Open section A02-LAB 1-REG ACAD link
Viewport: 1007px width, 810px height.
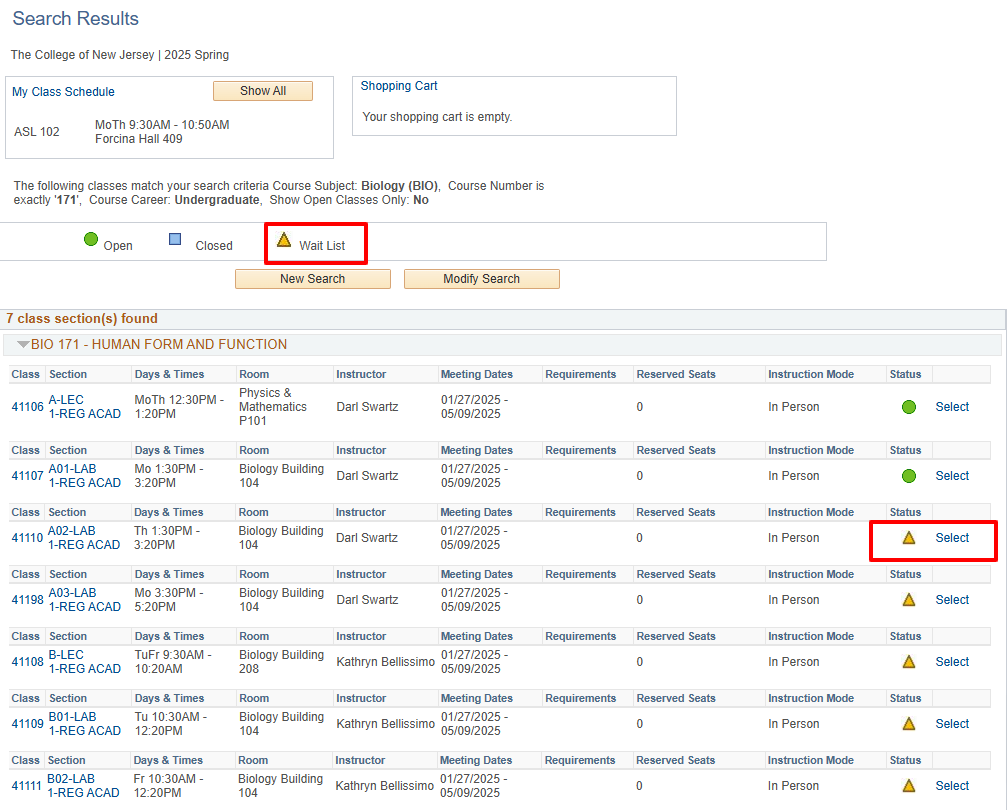click(84, 538)
